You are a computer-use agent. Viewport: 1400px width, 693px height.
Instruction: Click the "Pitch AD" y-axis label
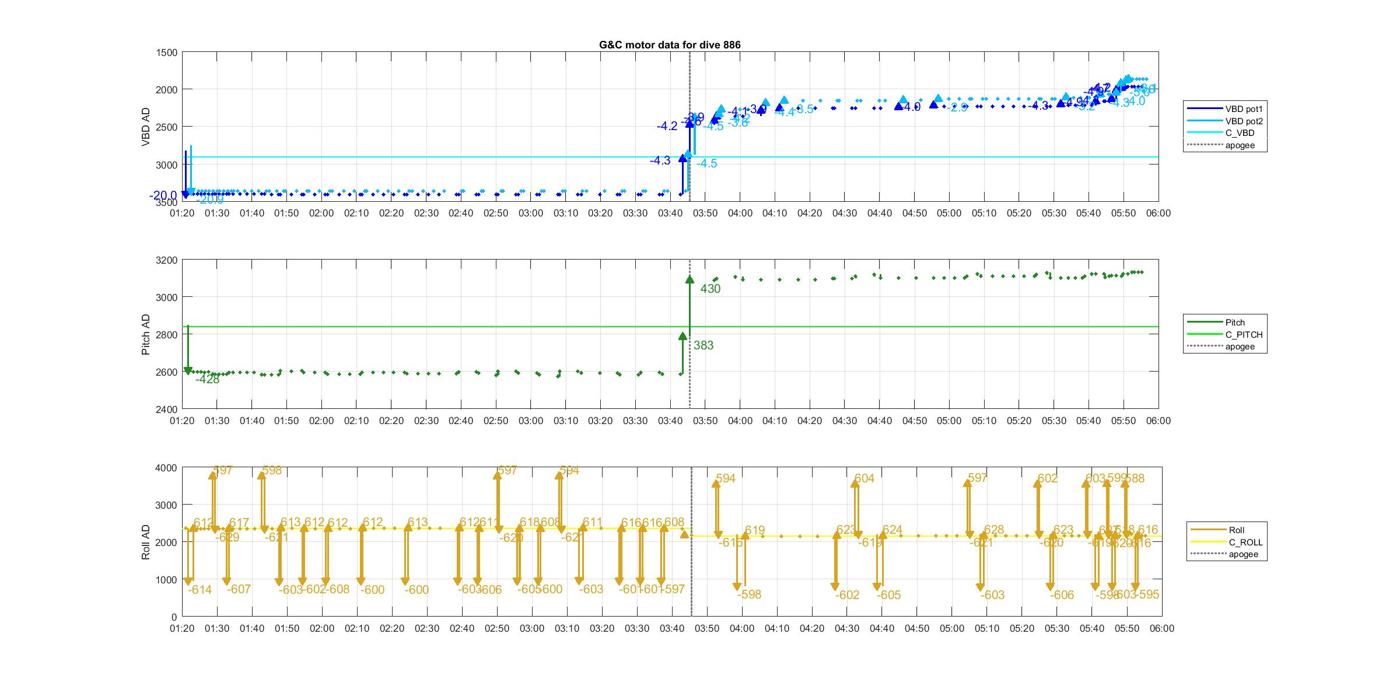(x=146, y=335)
